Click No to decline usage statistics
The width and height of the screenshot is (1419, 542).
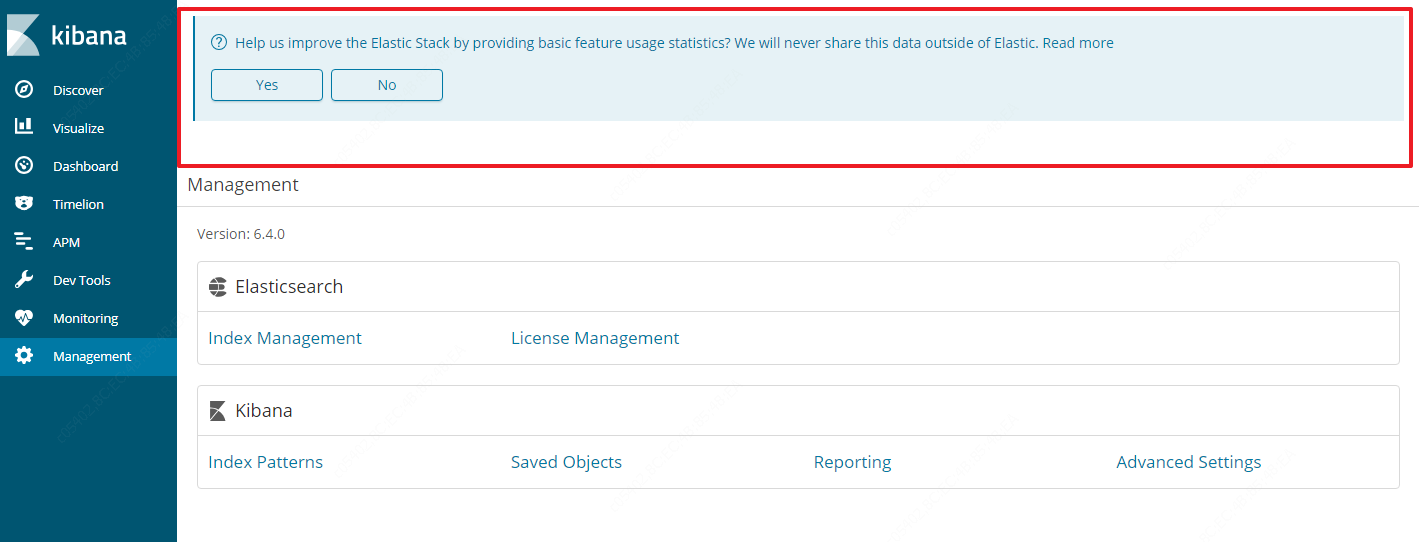(x=387, y=85)
